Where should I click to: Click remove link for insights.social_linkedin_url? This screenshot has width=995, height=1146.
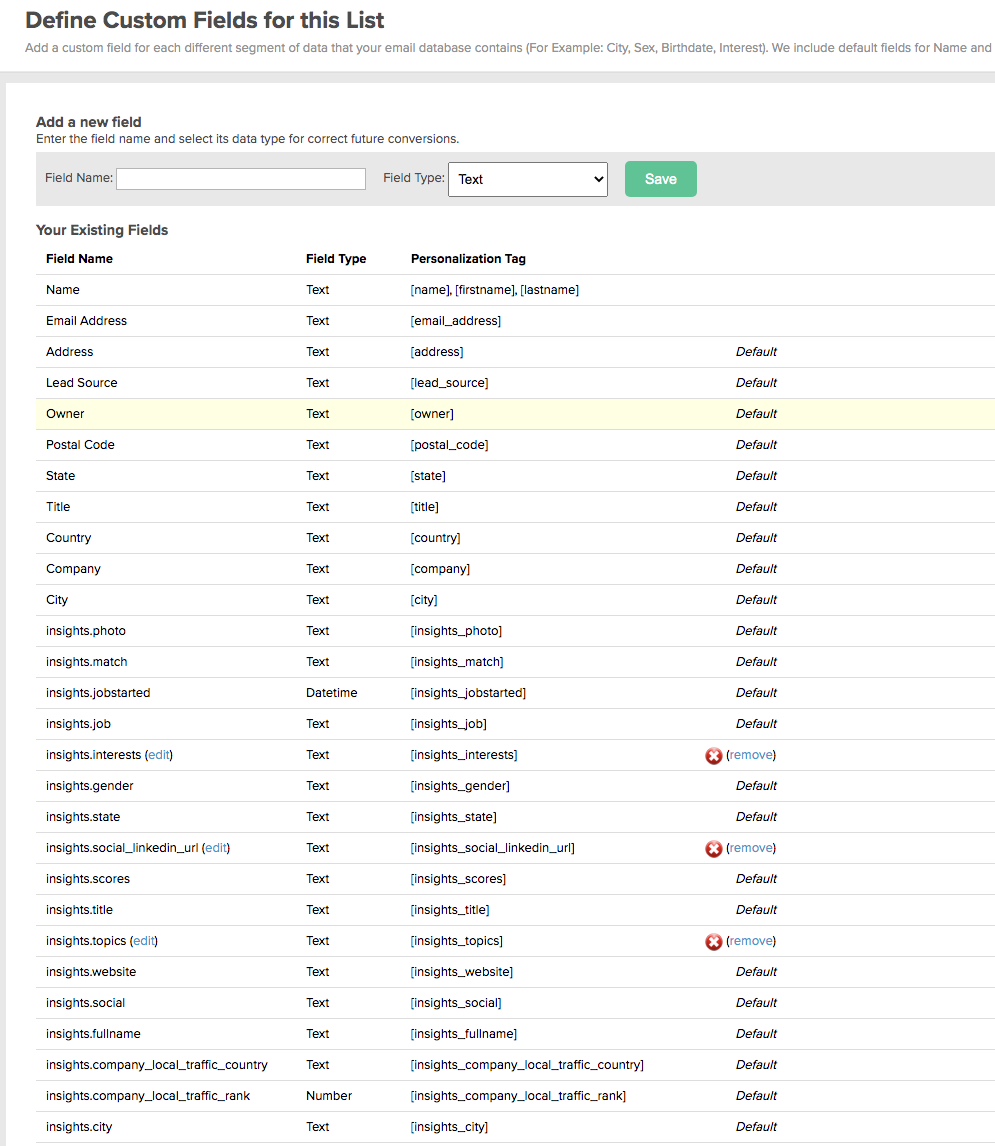pyautogui.click(x=750, y=848)
